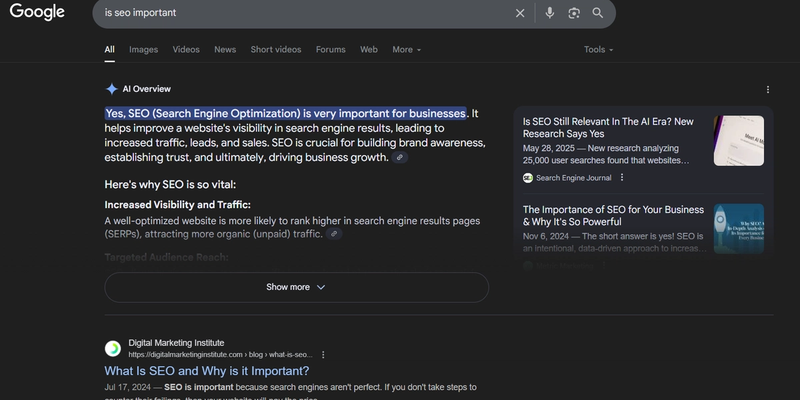800x400 pixels.
Task: Open Google Lens image search icon
Action: point(574,13)
